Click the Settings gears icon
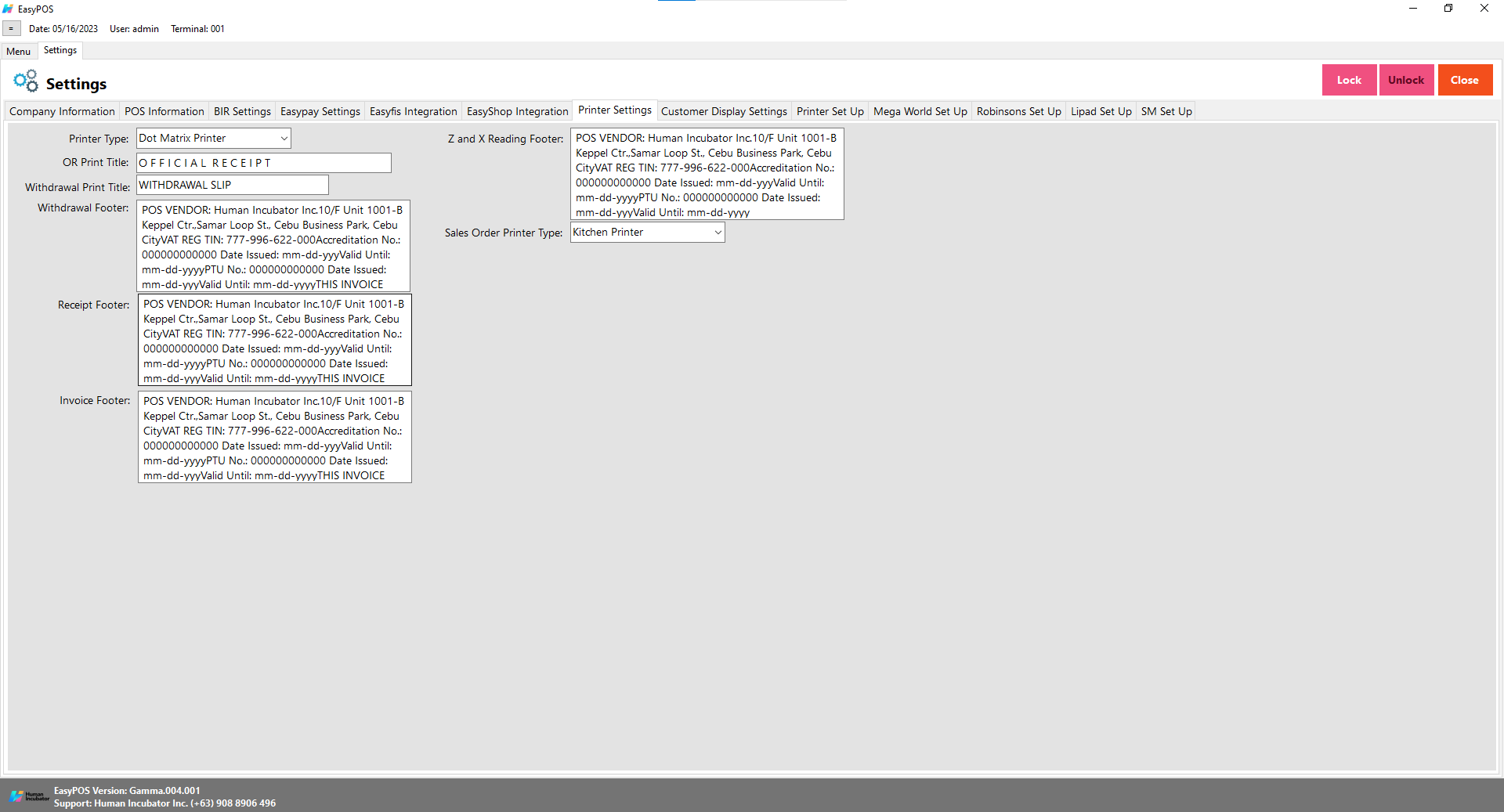This screenshot has height=812, width=1504. 25,81
